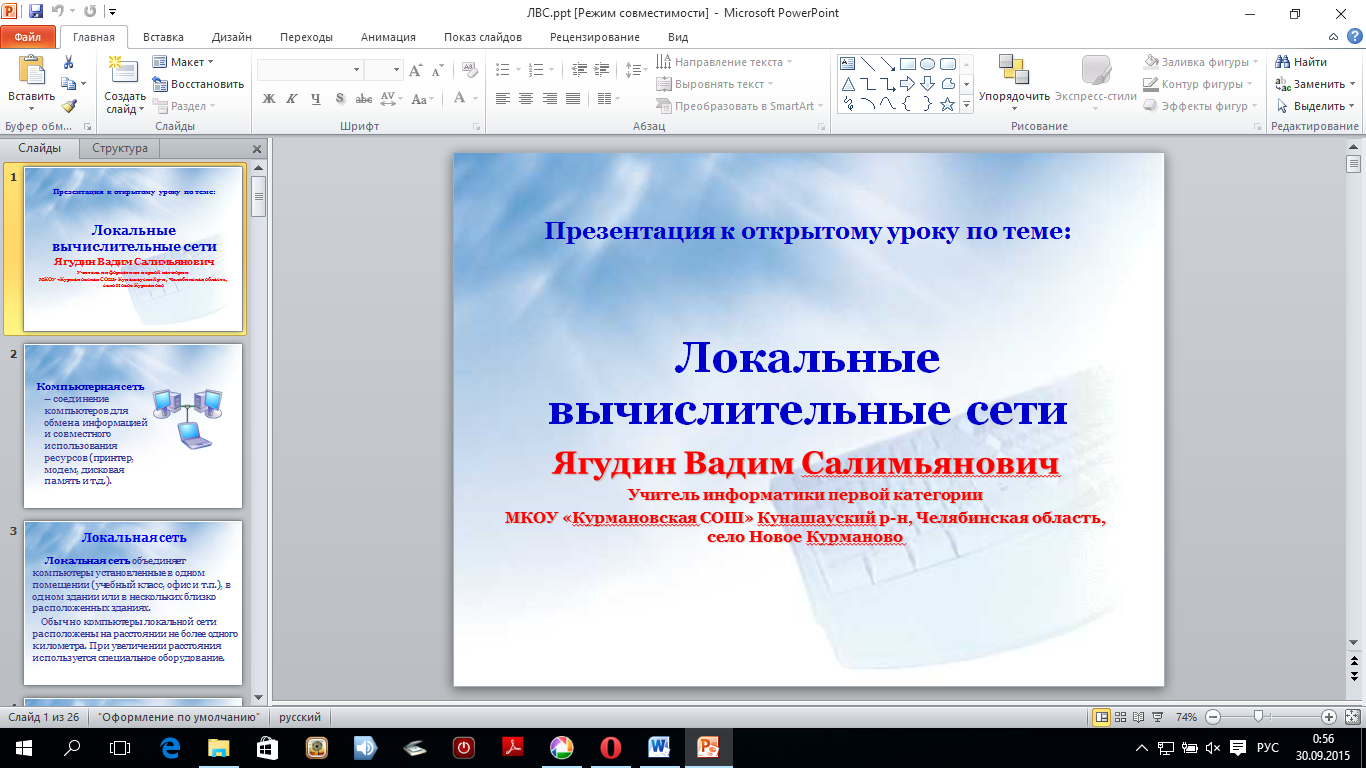Select the right arrow shape in gallery
The image size is (1366, 768).
(908, 83)
